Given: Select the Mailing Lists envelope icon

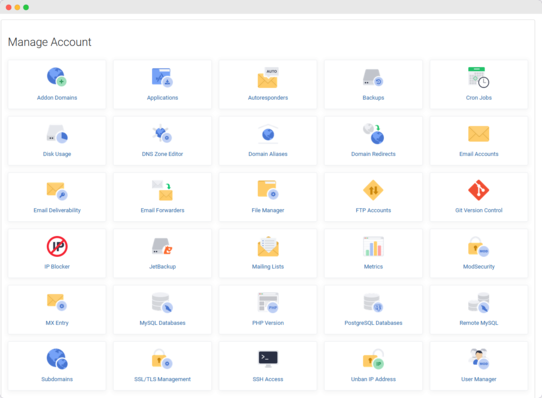Looking at the screenshot, I should click(268, 246).
